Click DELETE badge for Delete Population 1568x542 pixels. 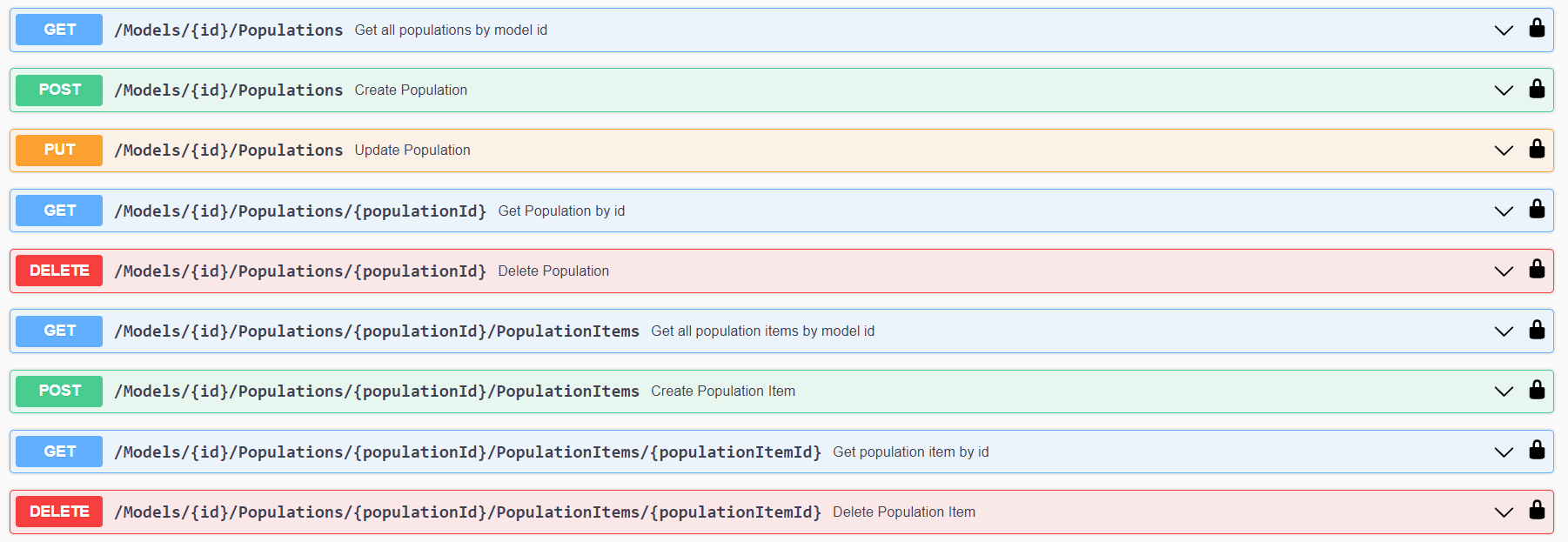pos(59,271)
